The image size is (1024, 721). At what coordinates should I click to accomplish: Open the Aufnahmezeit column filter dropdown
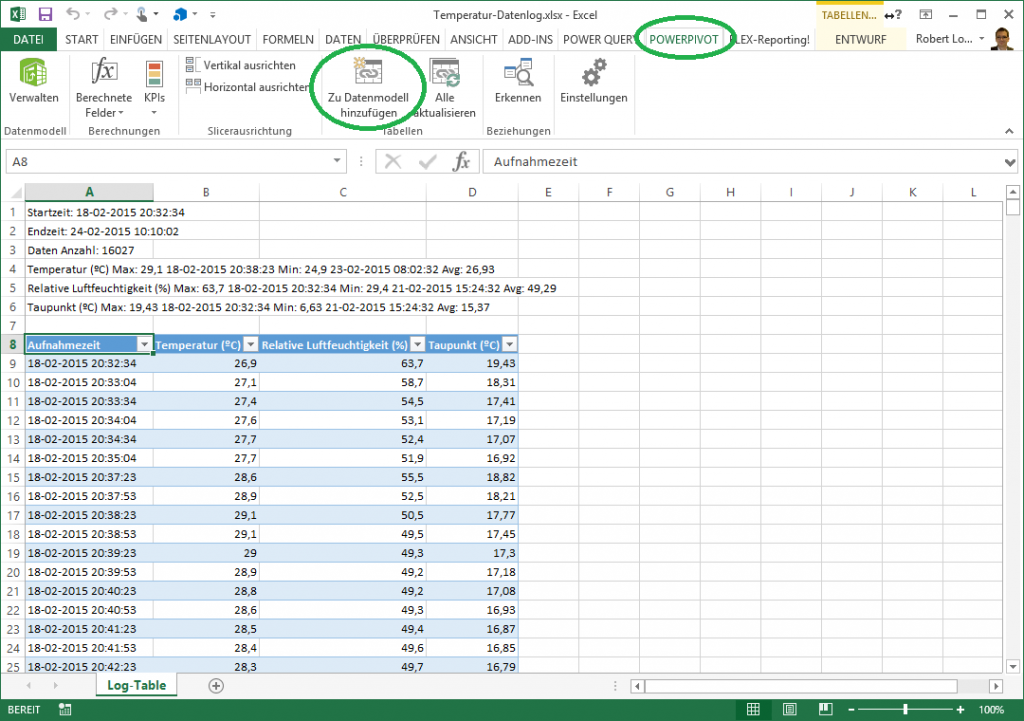(x=144, y=344)
